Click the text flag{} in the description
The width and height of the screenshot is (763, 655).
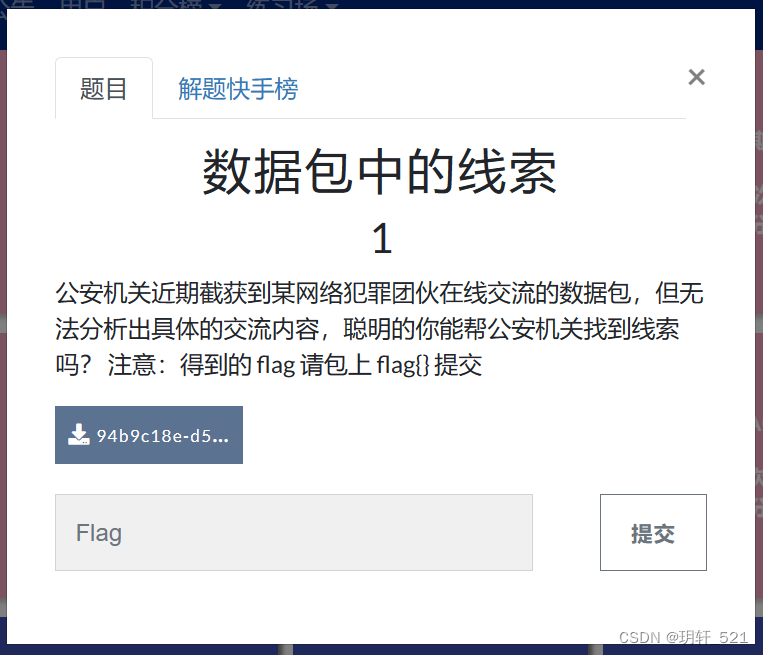[x=402, y=365]
